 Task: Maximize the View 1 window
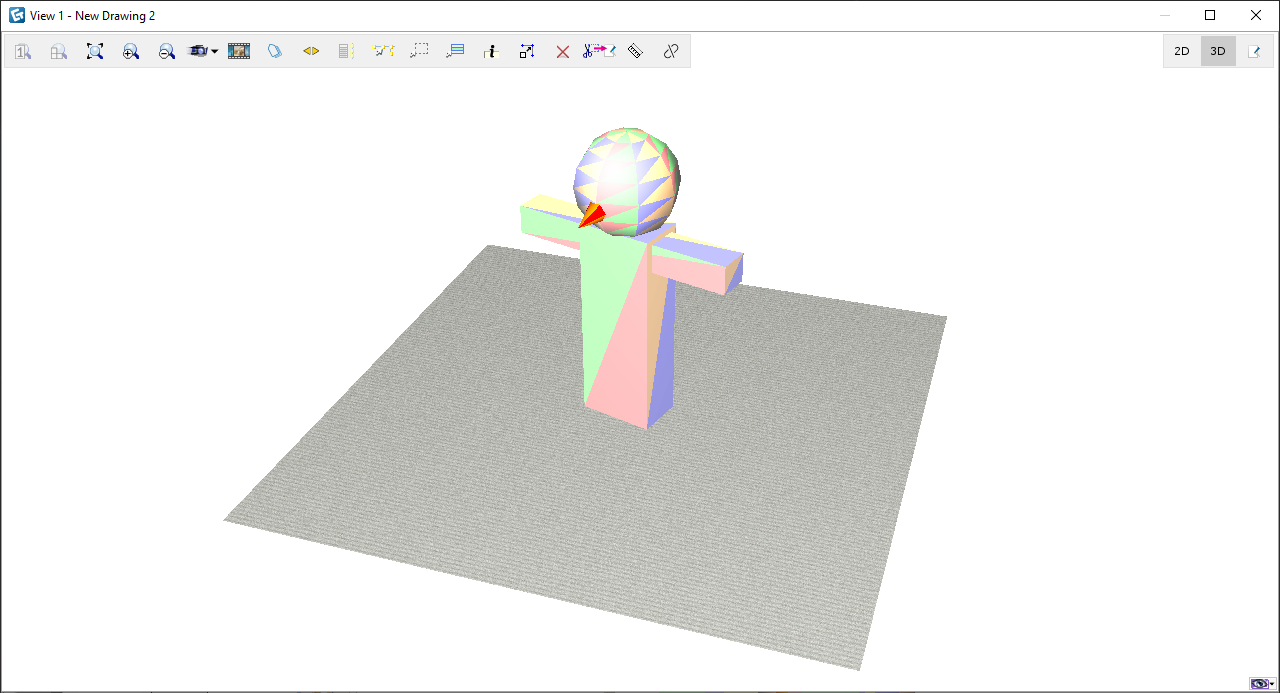[x=1210, y=15]
